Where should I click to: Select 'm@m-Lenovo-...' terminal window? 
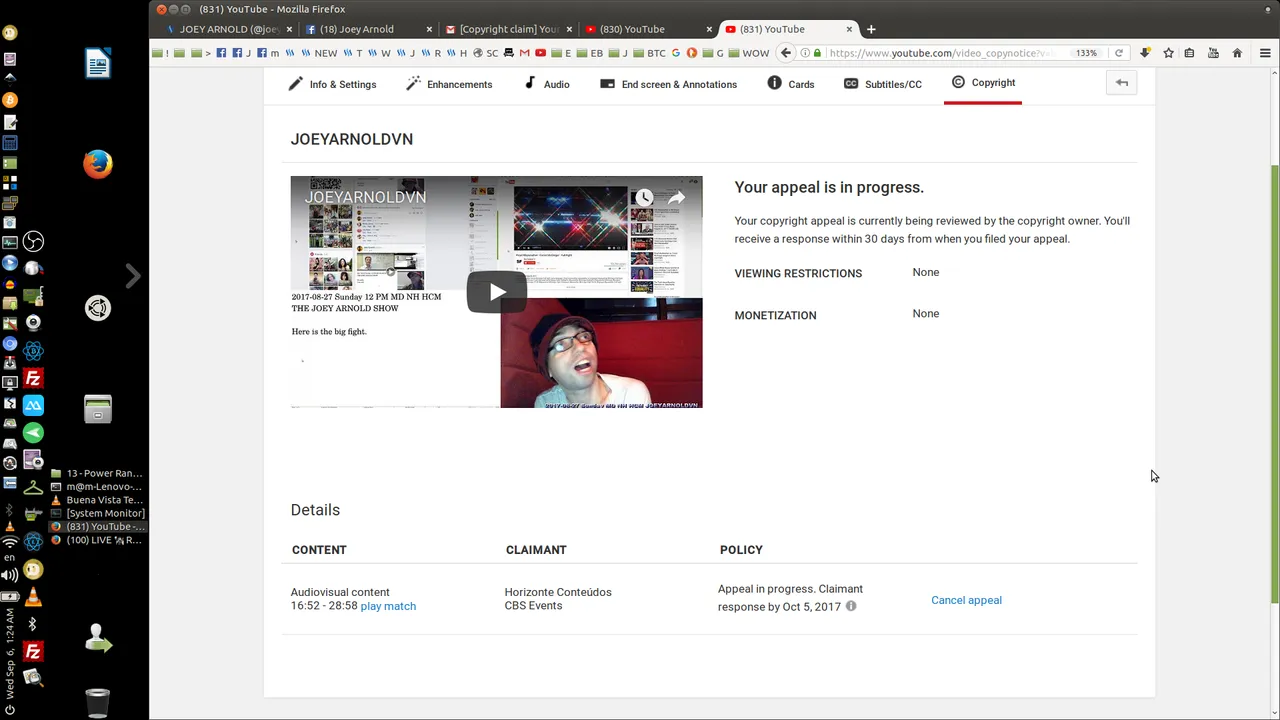[96, 486]
